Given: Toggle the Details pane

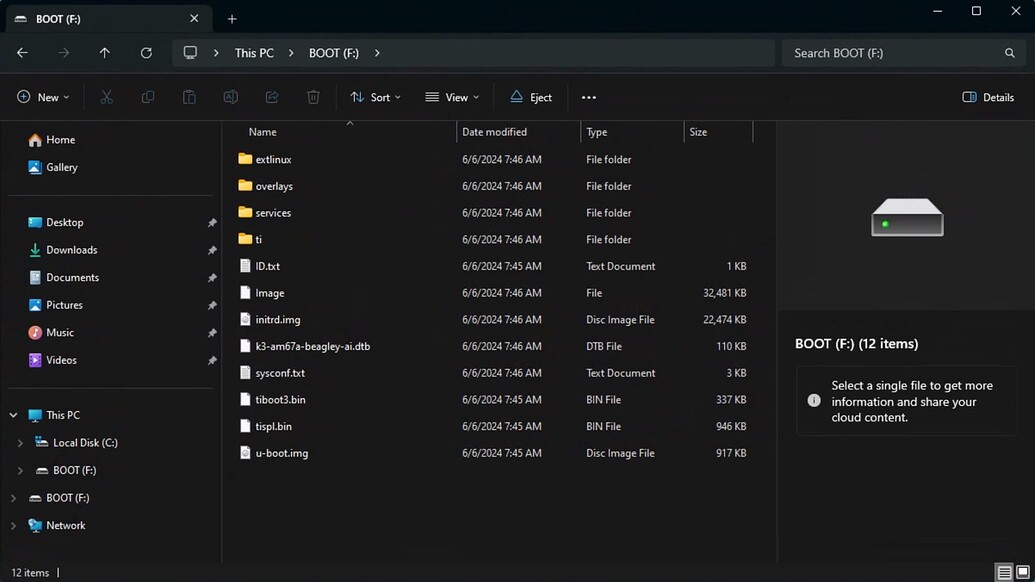Looking at the screenshot, I should 988,97.
